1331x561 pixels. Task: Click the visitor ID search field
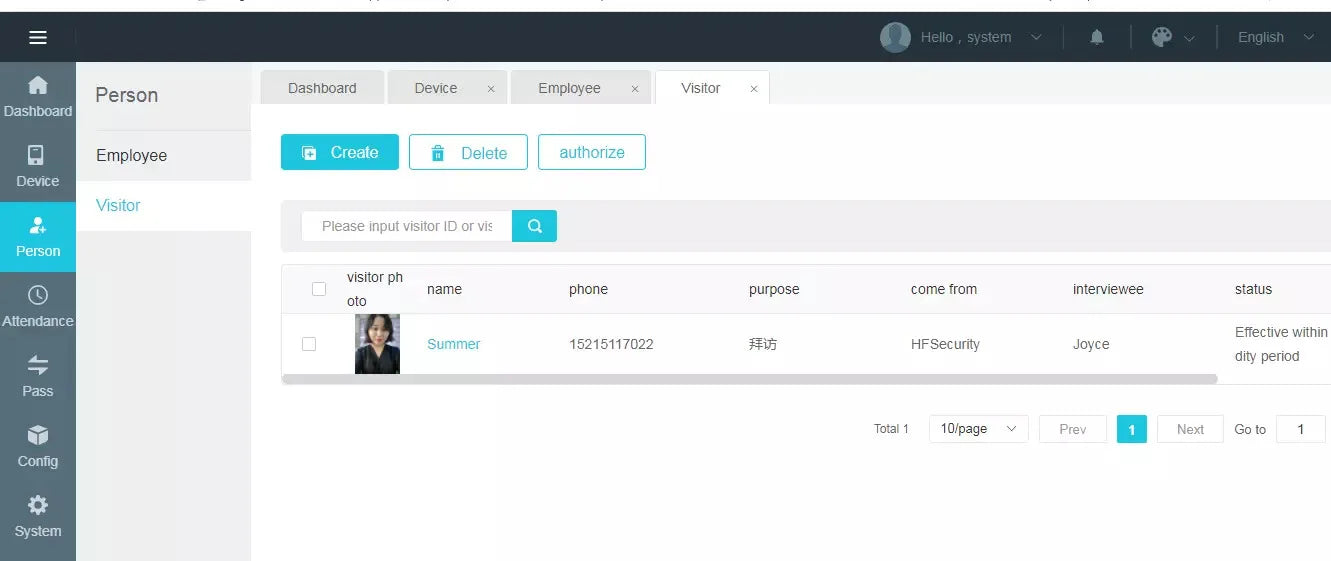click(x=407, y=226)
